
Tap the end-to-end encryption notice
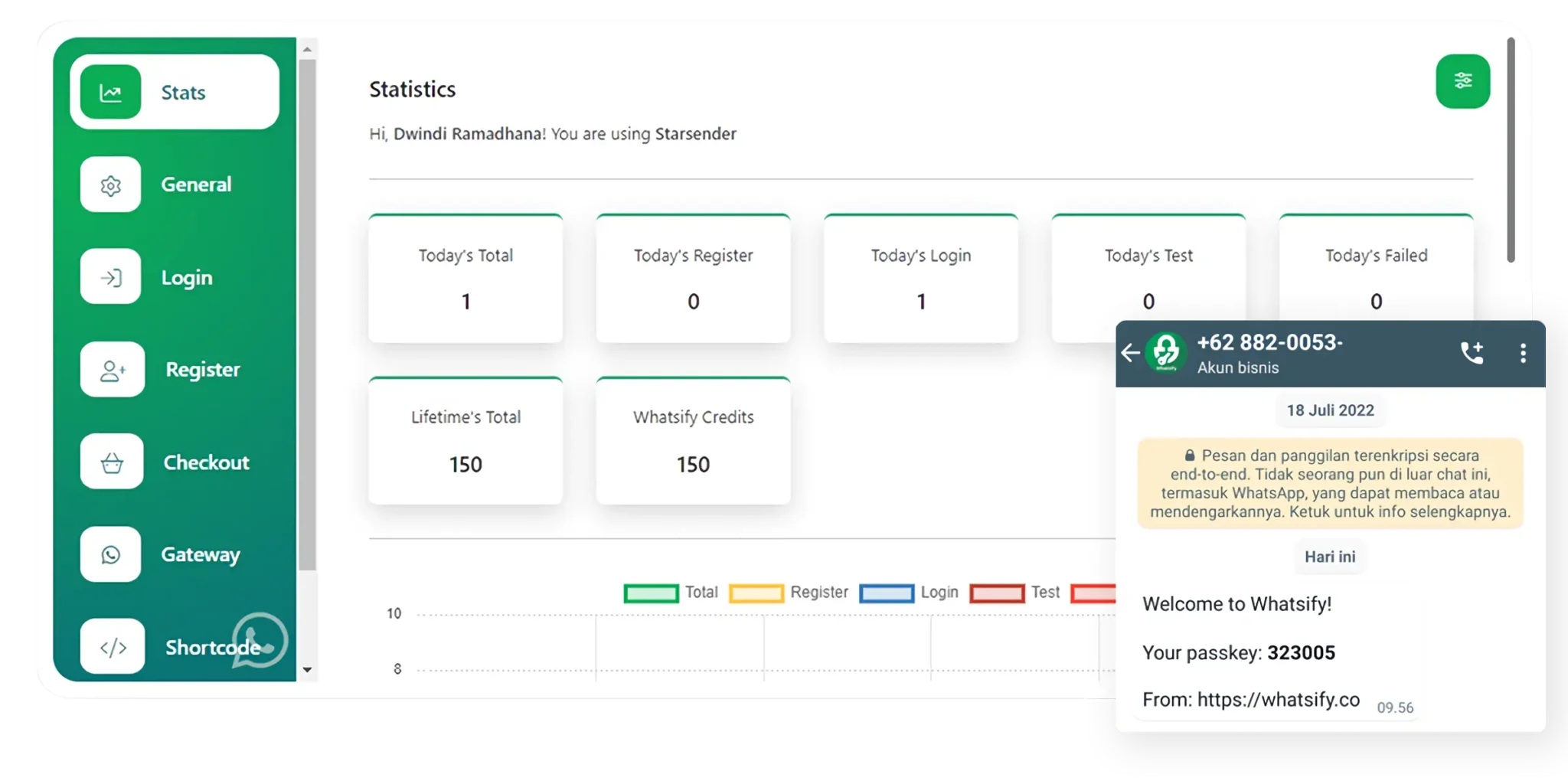(x=1330, y=484)
